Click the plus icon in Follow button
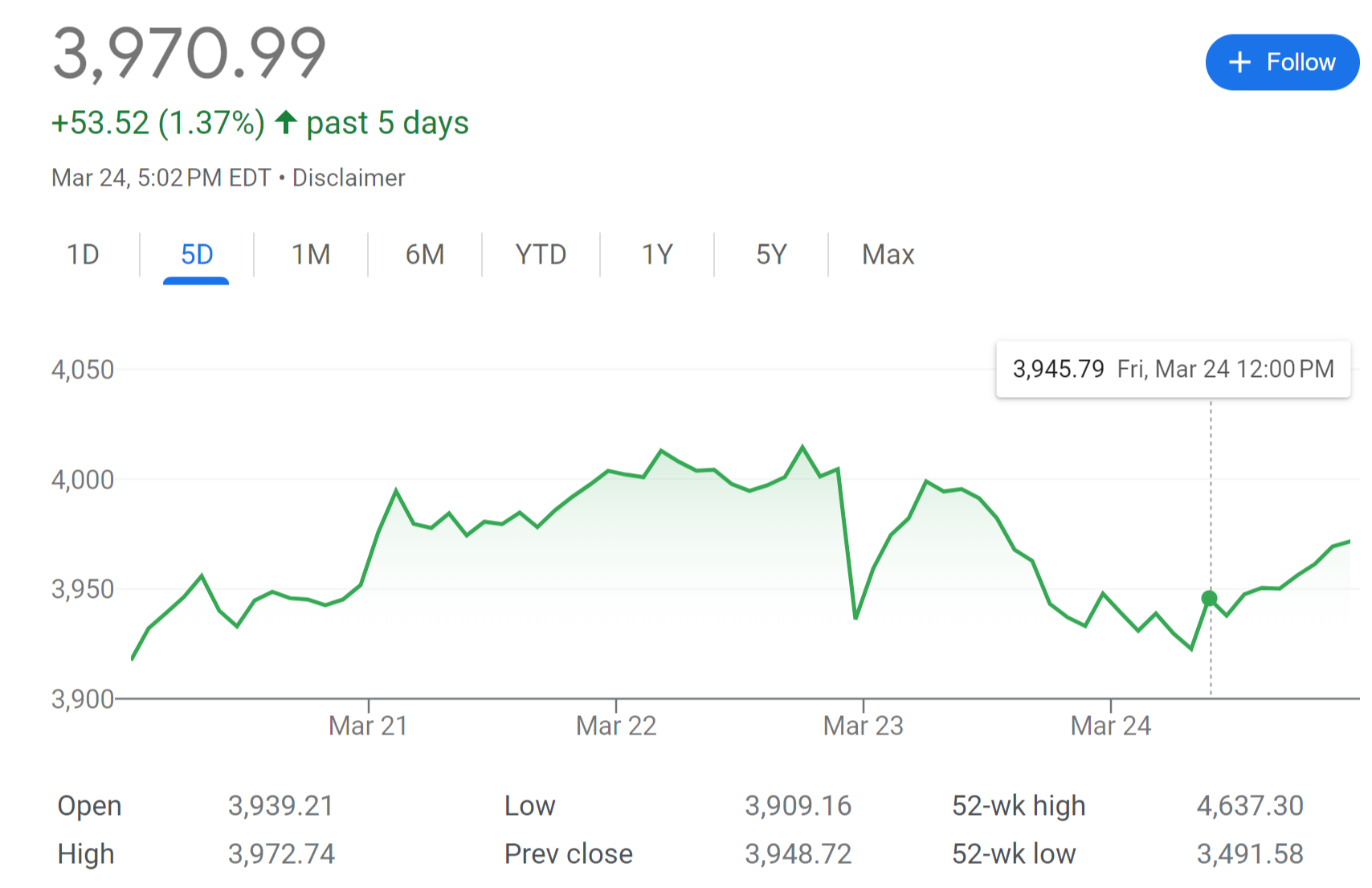1372x888 pixels. click(1239, 63)
